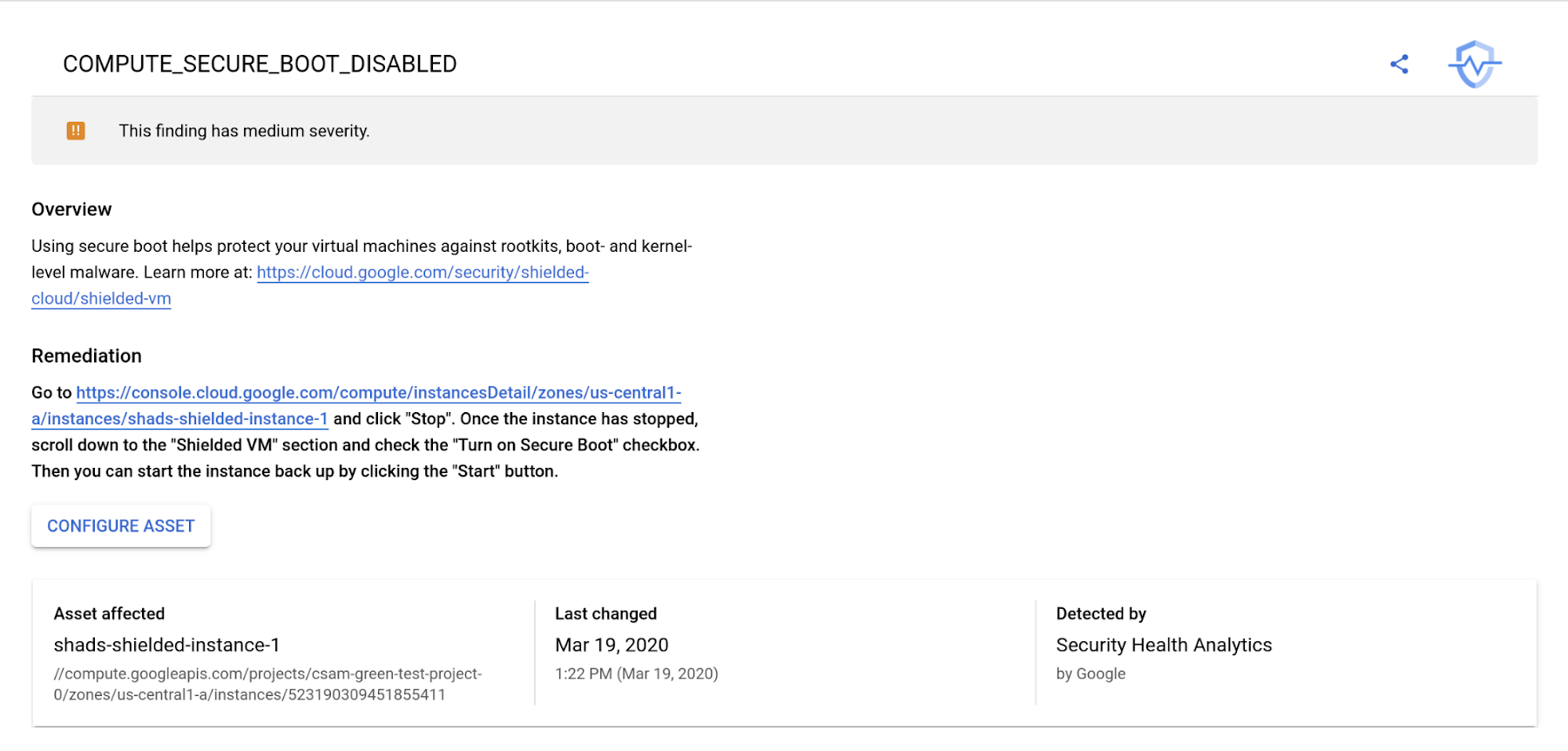Click the 1:22 PM timestamp text
1568x751 pixels.
coord(636,673)
